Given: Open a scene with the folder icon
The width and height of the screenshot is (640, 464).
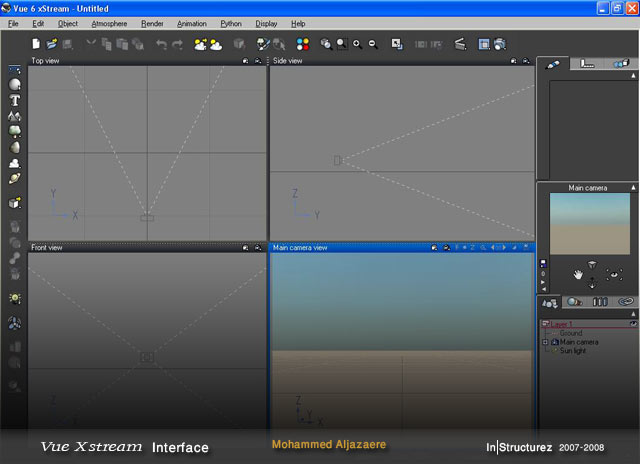Looking at the screenshot, I should [x=52, y=44].
